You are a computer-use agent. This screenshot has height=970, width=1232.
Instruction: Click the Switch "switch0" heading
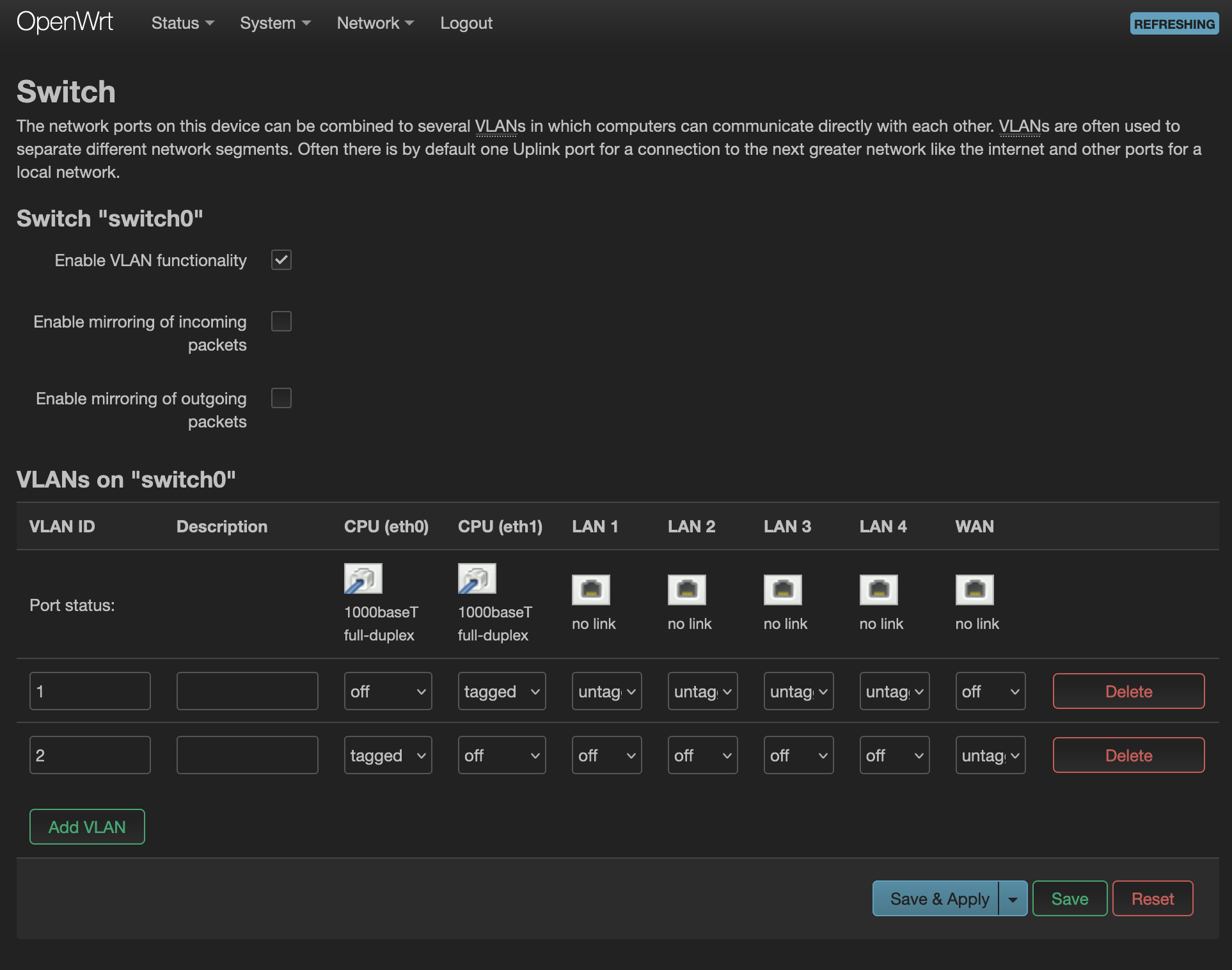(110, 218)
